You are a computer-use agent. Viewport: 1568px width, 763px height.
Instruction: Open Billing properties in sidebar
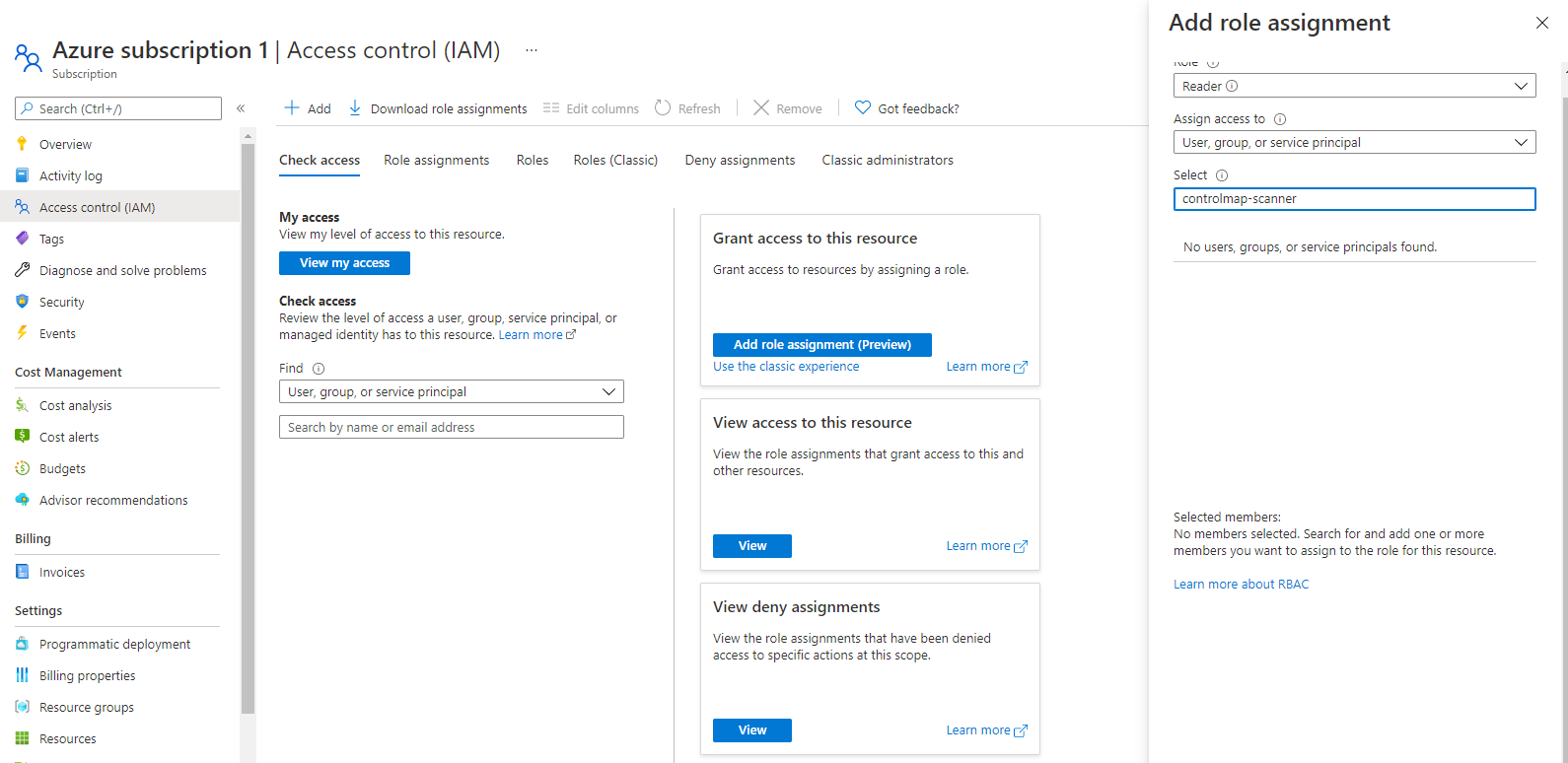click(x=88, y=675)
